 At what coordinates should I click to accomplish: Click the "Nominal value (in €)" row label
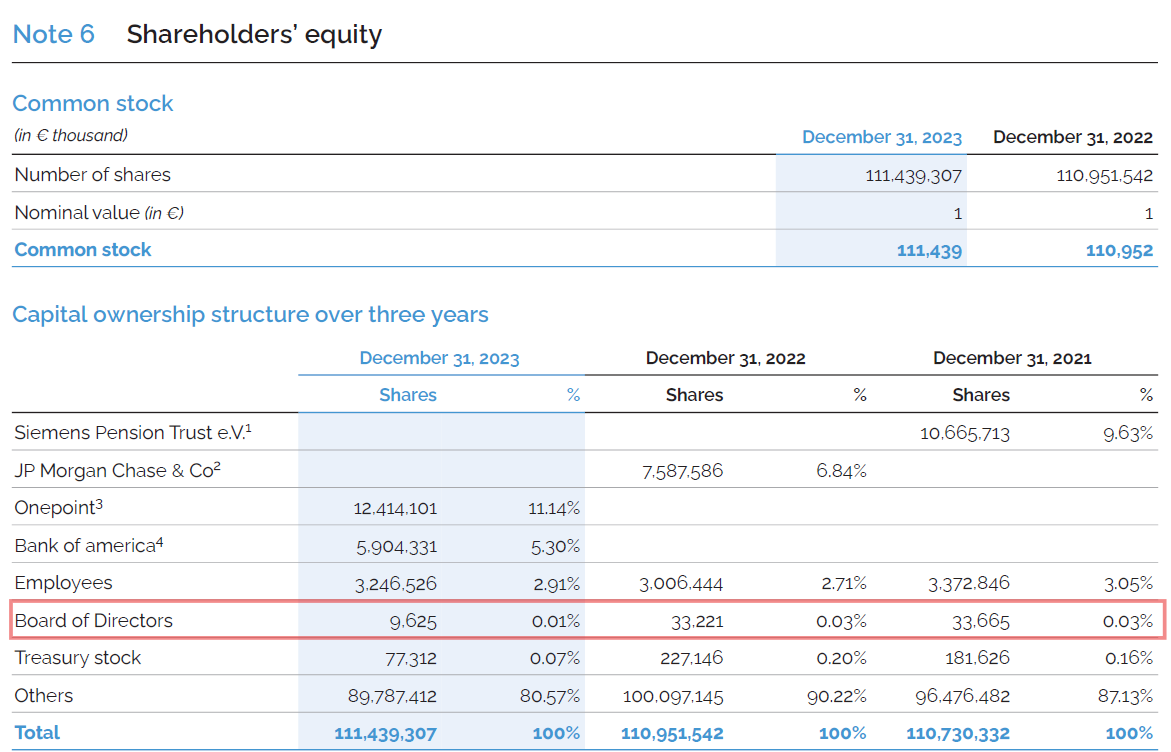[x=99, y=212]
